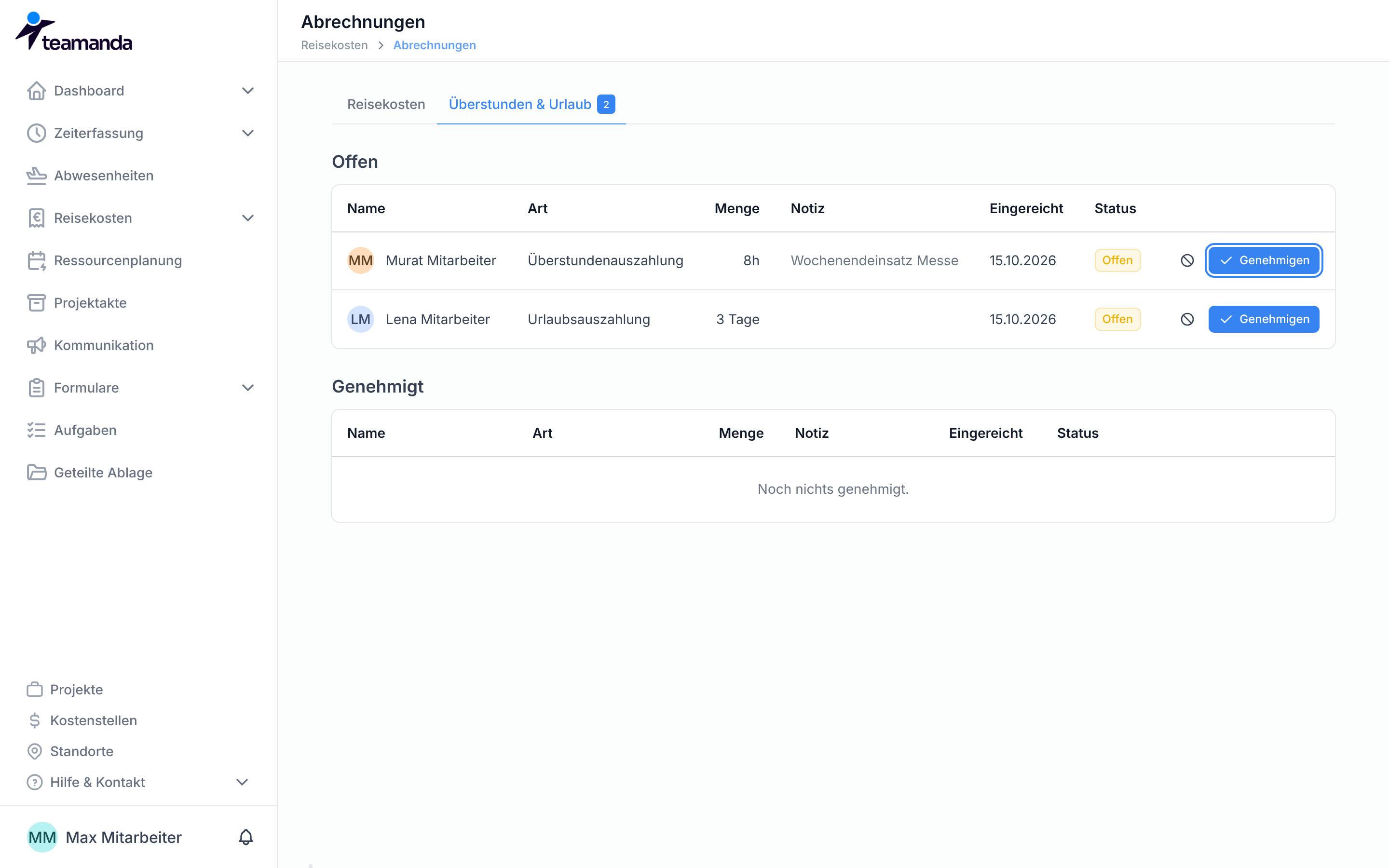Approve Murat Mitarbeiter's Überstundenauszahlung with Genehmigen
This screenshot has width=1389, height=868.
coord(1264,260)
